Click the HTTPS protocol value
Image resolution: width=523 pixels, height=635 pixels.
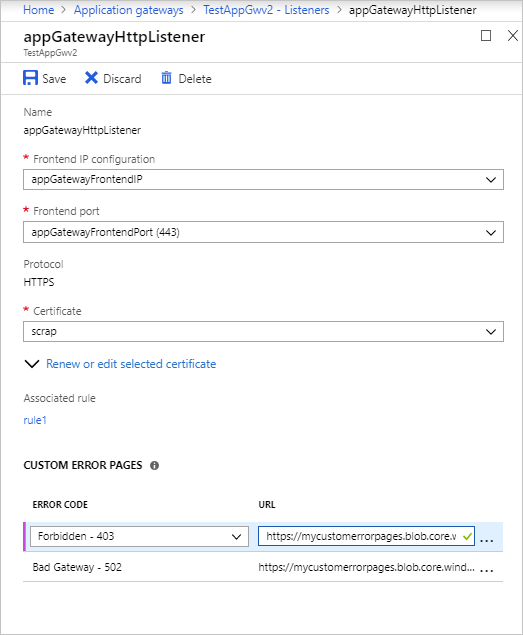[x=39, y=282]
